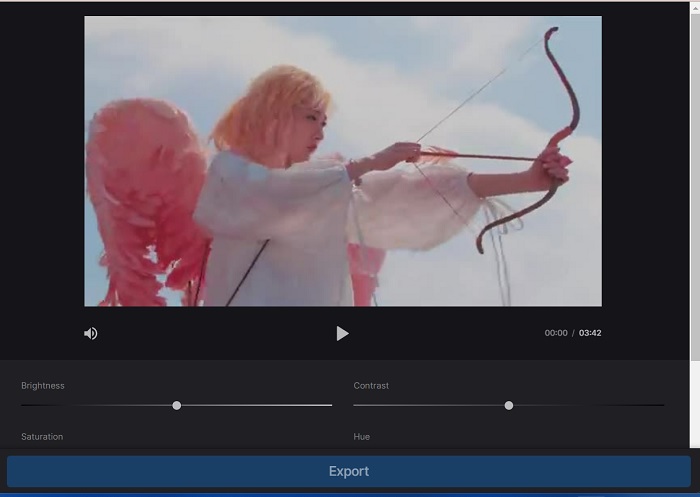Click the Export button

349,471
